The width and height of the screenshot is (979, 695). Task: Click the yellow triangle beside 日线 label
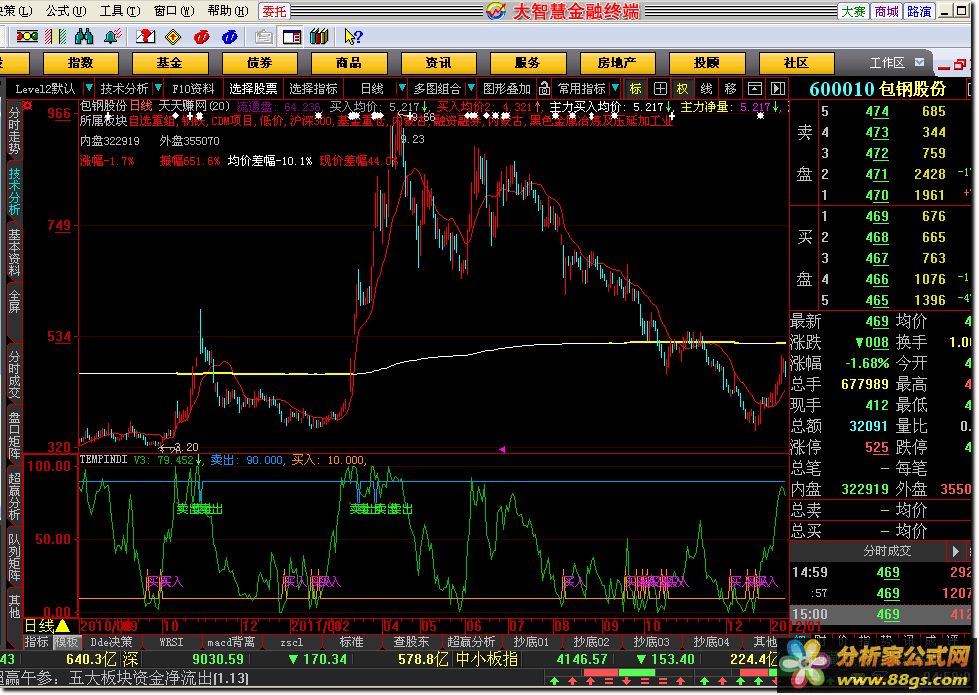click(63, 625)
